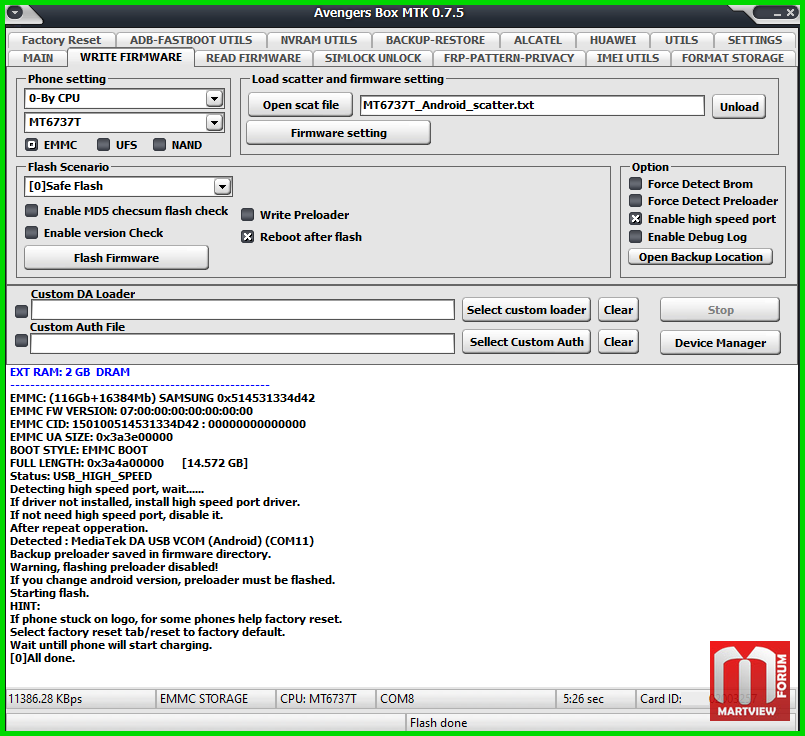Expand the MT6737T CPU model dropdown
The width and height of the screenshot is (805, 736).
214,122
